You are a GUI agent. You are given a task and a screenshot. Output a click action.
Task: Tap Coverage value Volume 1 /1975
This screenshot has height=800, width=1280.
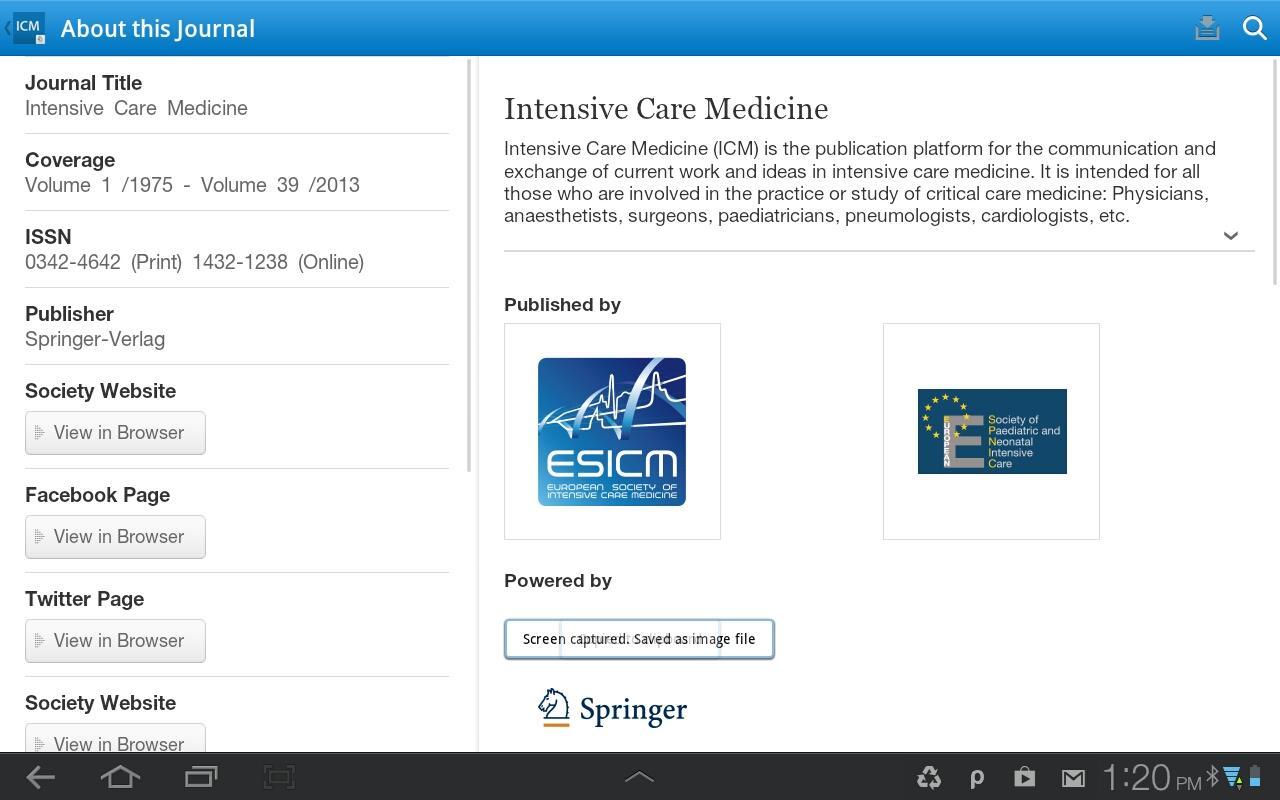click(x=99, y=185)
